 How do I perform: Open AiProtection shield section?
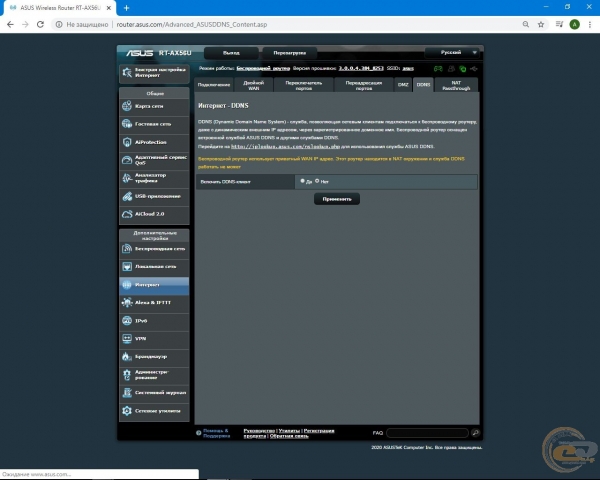pos(154,142)
